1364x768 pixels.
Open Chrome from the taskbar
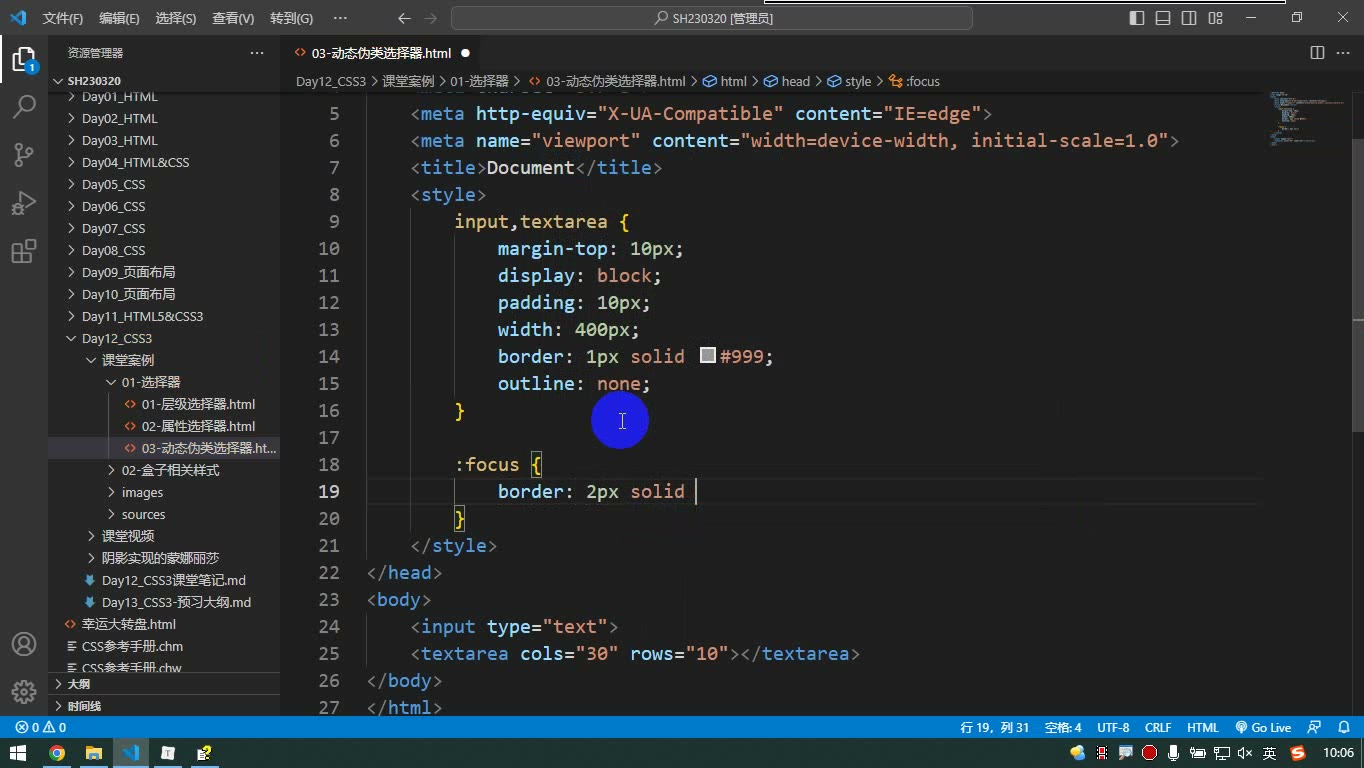pyautogui.click(x=57, y=753)
